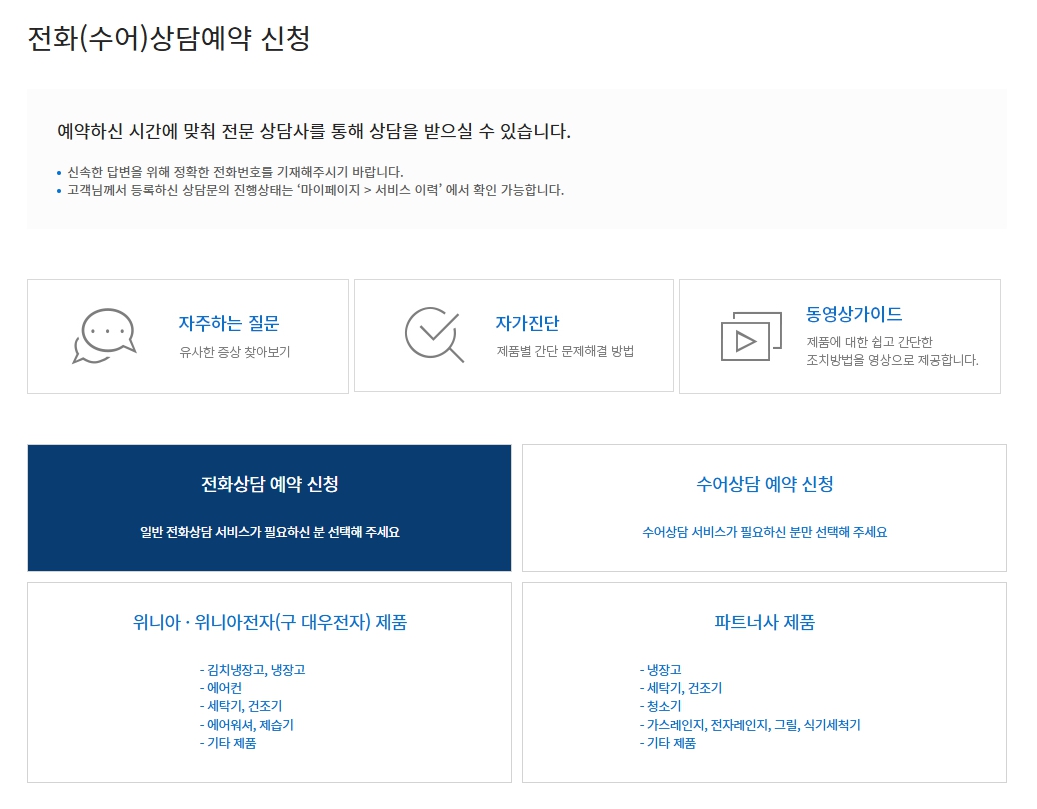
Task: Click '- 세탁기, 건조기' under 위니아 제품
Action: pos(241,706)
